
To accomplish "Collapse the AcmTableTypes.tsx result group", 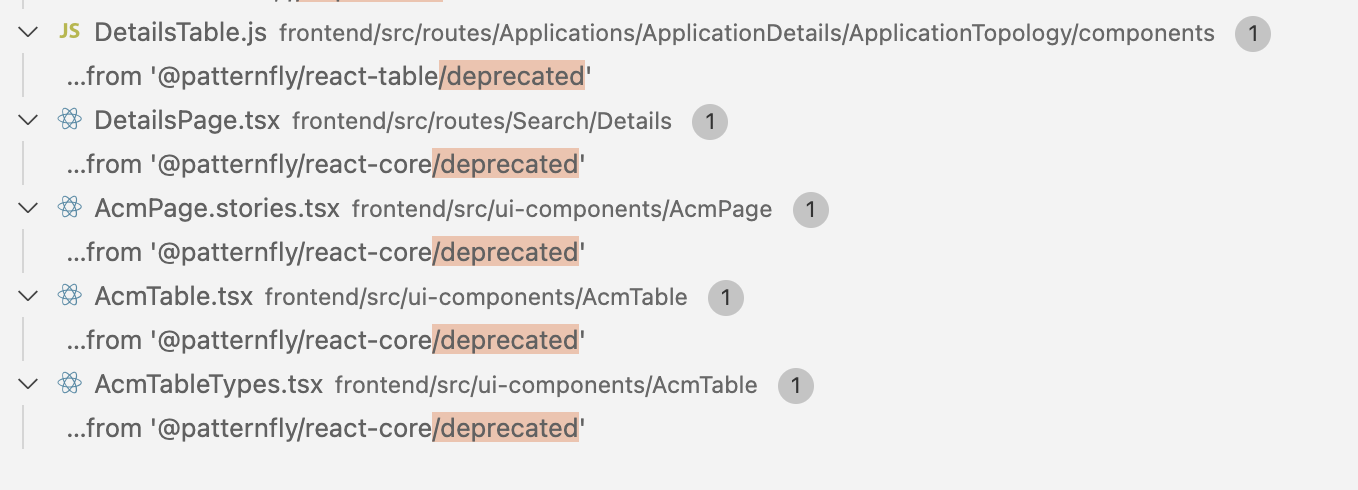I will pyautogui.click(x=27, y=385).
